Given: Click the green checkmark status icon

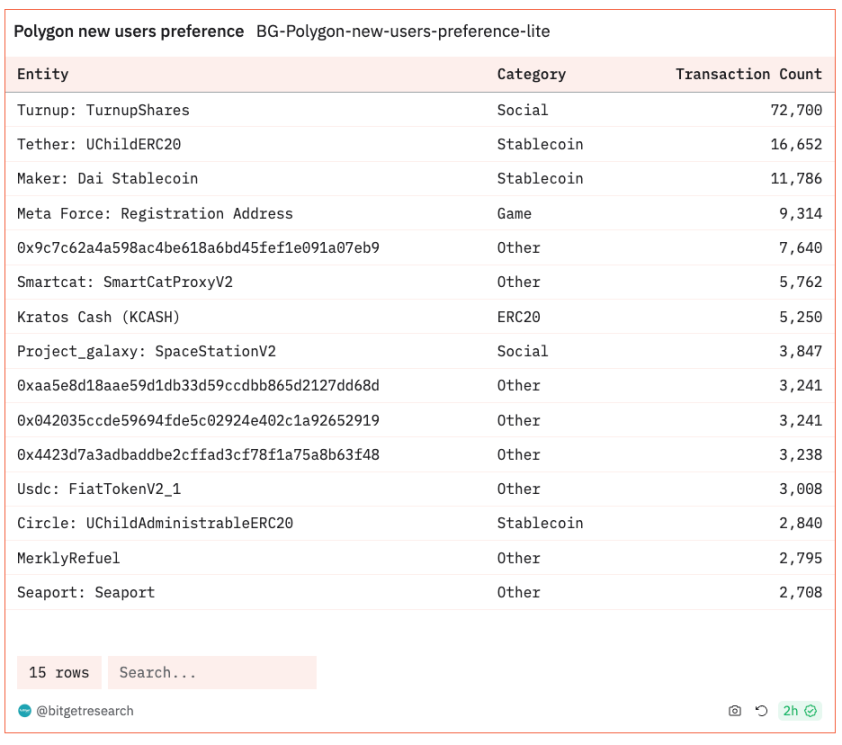Looking at the screenshot, I should 810,711.
